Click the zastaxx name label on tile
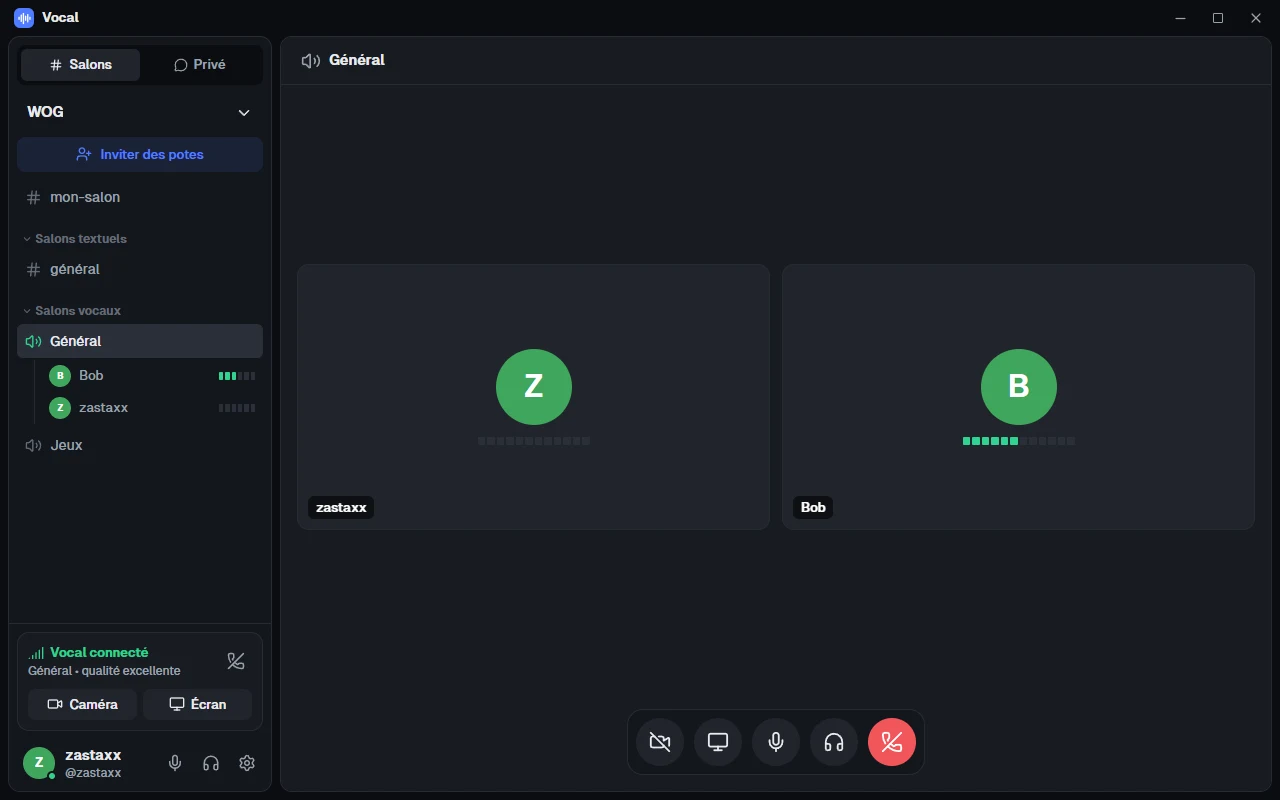The width and height of the screenshot is (1280, 800). point(341,507)
